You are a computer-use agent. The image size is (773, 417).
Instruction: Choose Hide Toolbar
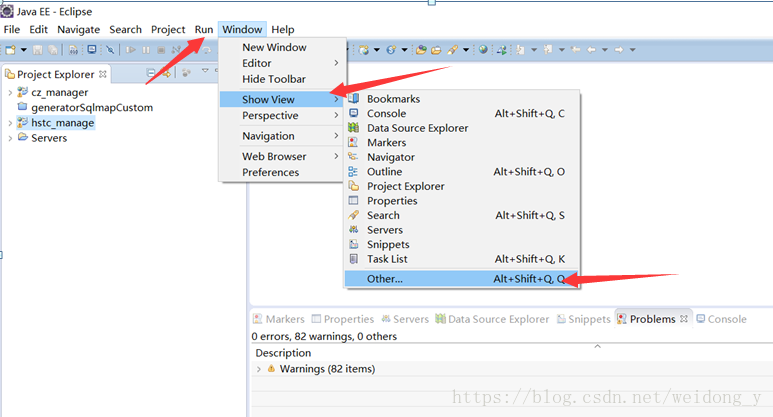[282, 79]
